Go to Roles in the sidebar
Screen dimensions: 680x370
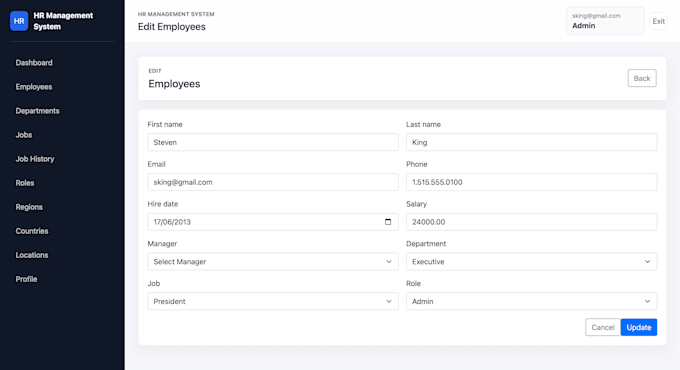click(25, 183)
